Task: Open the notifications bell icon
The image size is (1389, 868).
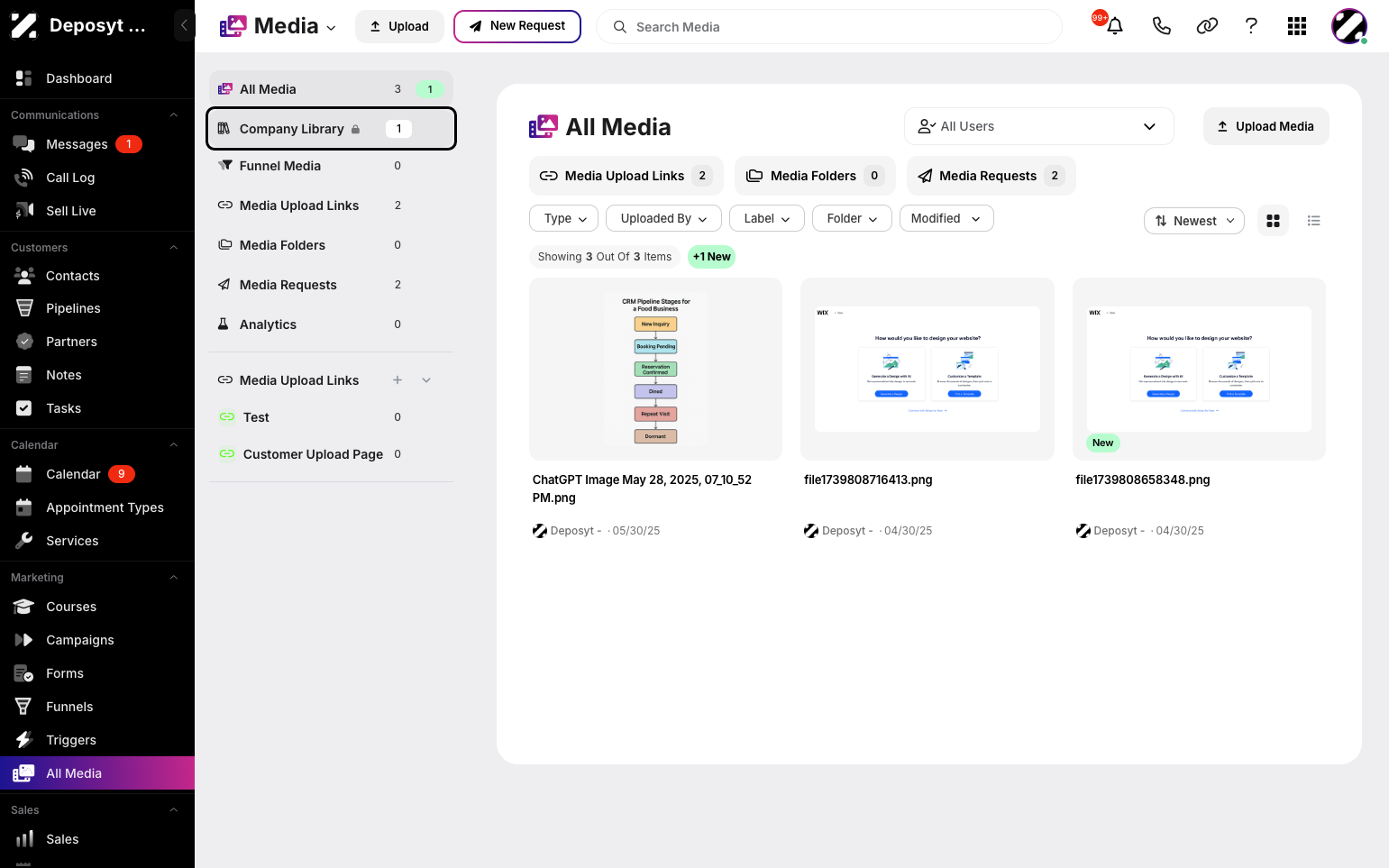Action: coord(1115,26)
